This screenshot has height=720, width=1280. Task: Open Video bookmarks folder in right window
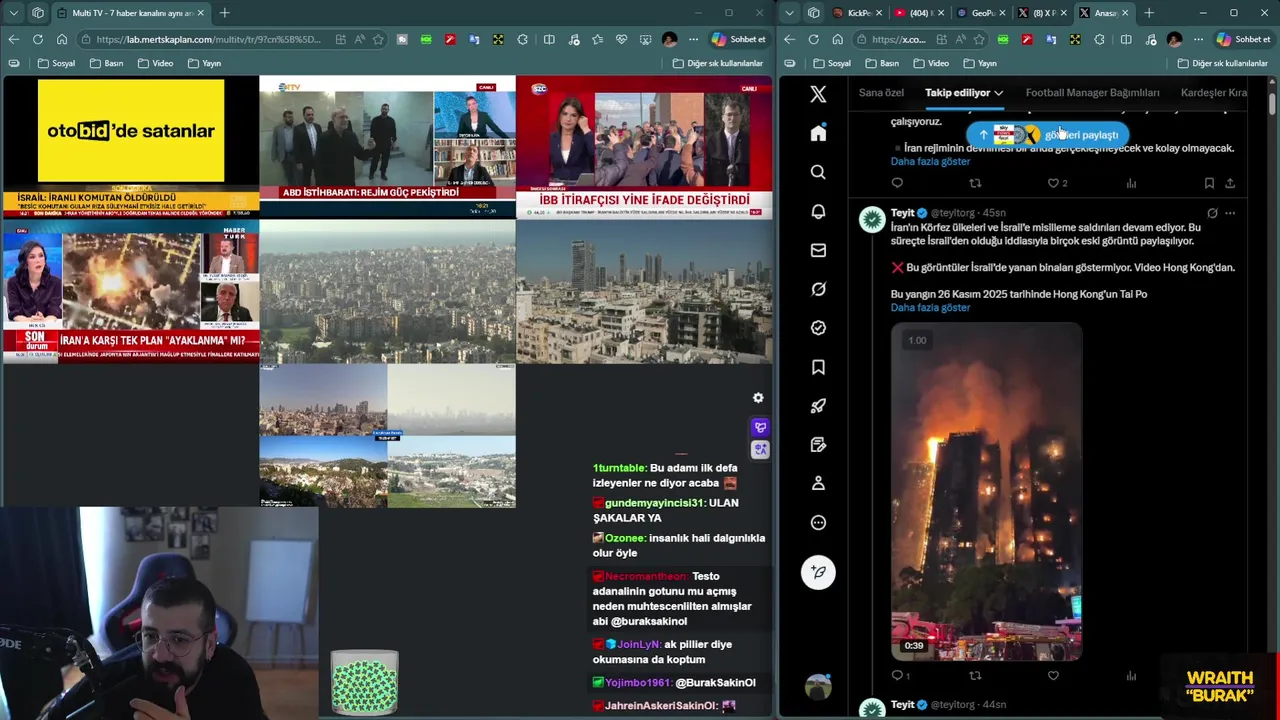(930, 63)
